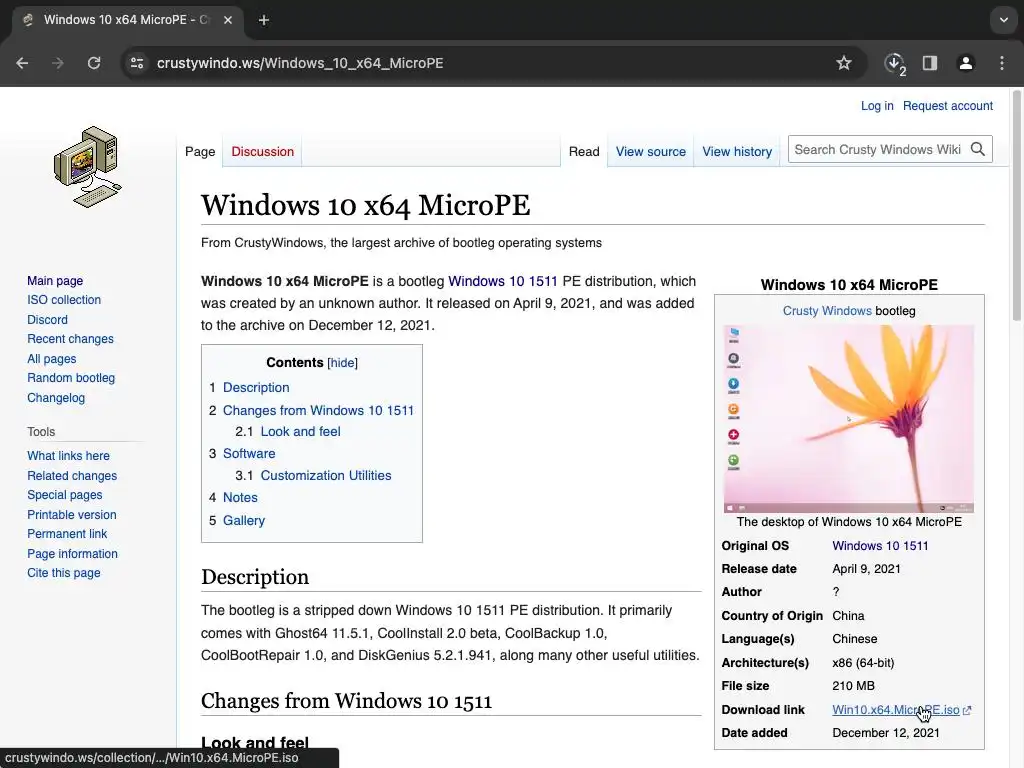Jump to Look and feel contents entry

tap(300, 431)
